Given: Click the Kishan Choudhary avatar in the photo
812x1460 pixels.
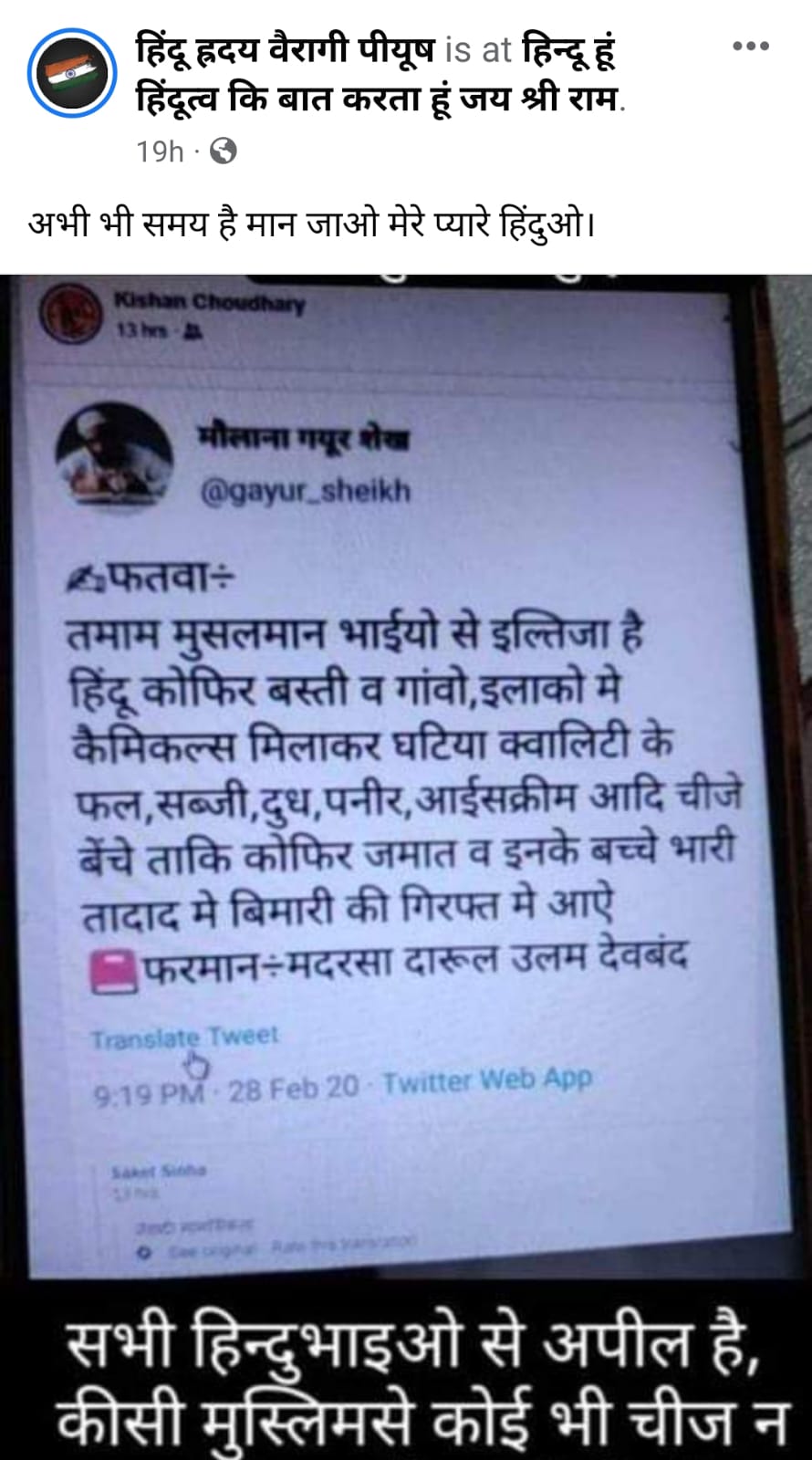Looking at the screenshot, I should tap(70, 313).
